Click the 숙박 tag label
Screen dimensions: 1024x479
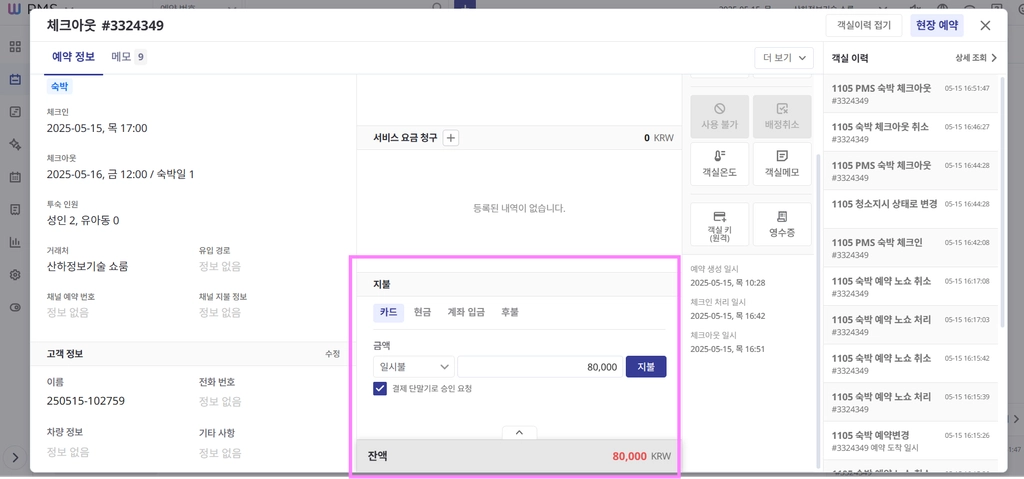(59, 86)
